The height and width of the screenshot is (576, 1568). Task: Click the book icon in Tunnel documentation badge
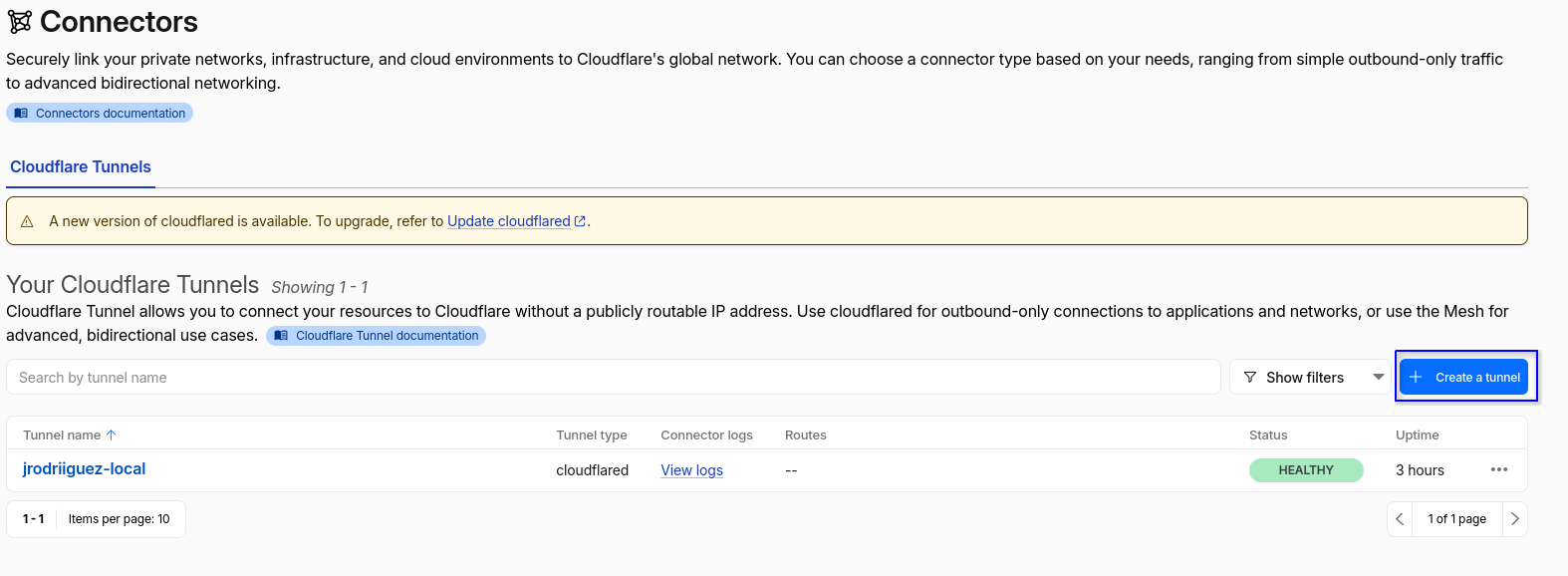281,336
